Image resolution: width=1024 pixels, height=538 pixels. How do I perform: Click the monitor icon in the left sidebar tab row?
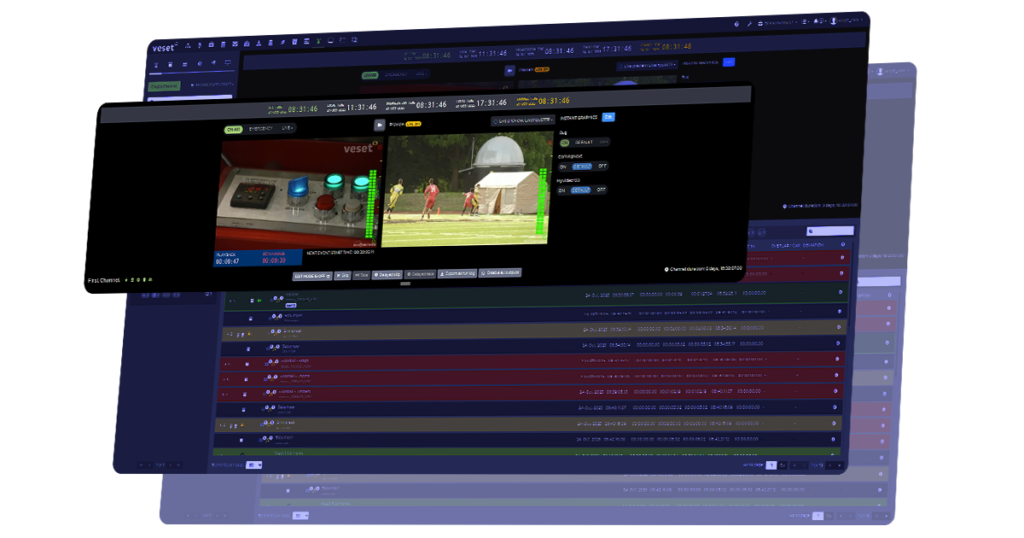[x=227, y=62]
